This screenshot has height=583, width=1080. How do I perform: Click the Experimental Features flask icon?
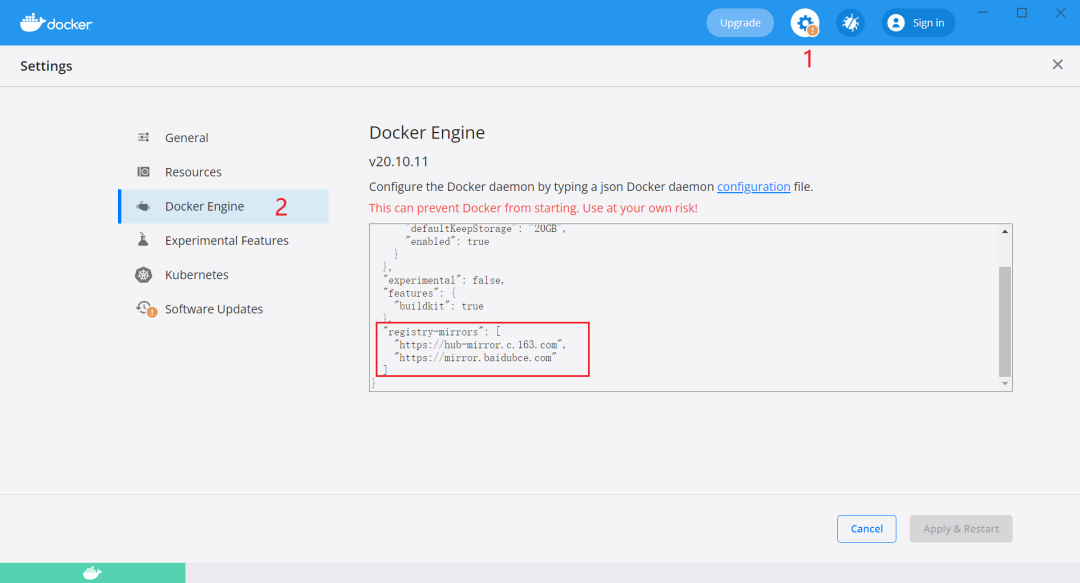pos(143,240)
